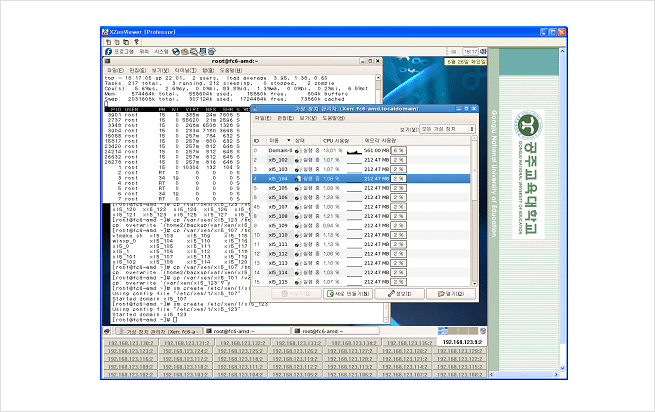The width and height of the screenshot is (655, 412).
Task: Open the File menu of Virtual Machine Manager
Action: [263, 118]
